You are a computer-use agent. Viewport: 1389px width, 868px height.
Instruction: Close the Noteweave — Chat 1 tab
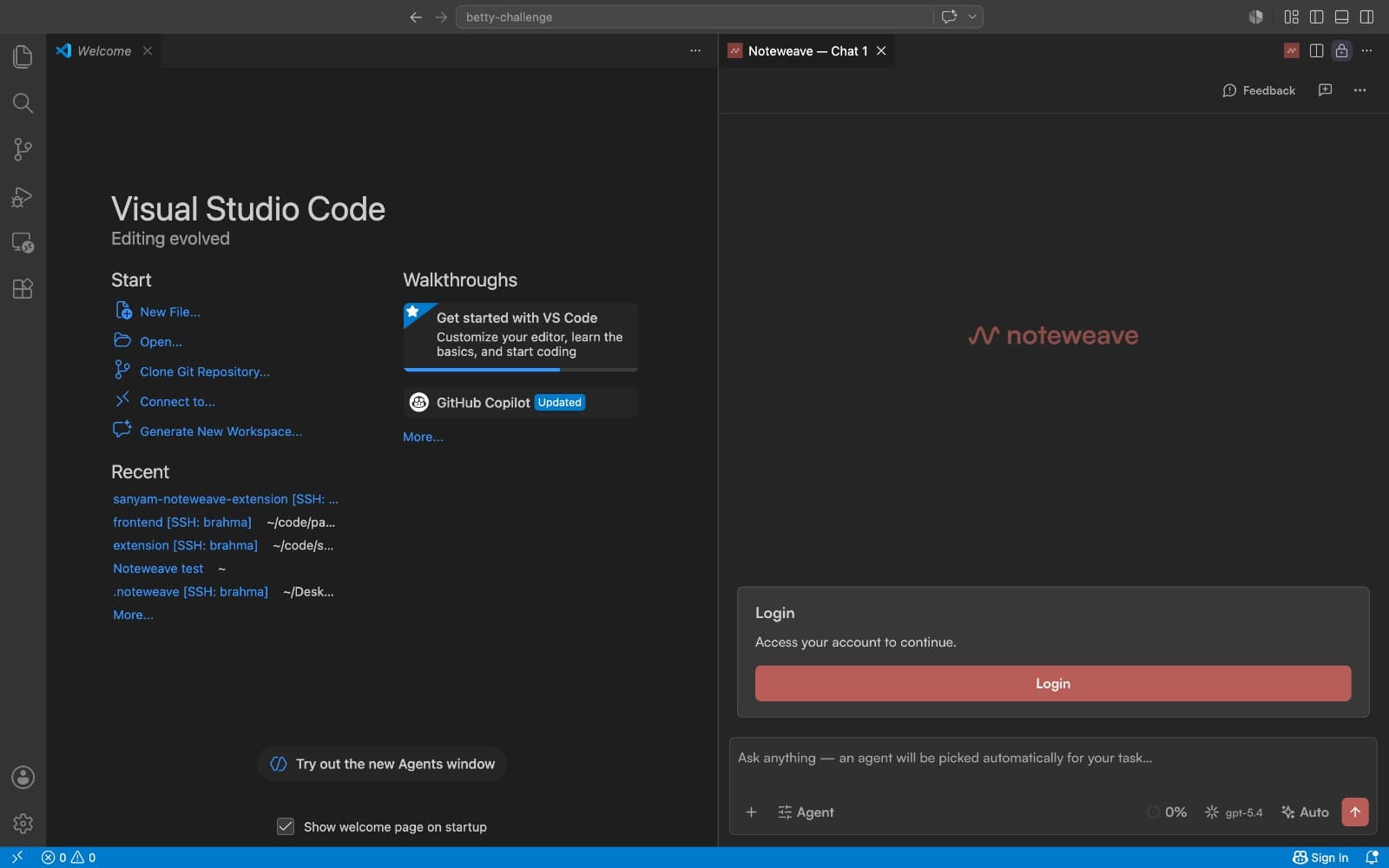click(881, 51)
